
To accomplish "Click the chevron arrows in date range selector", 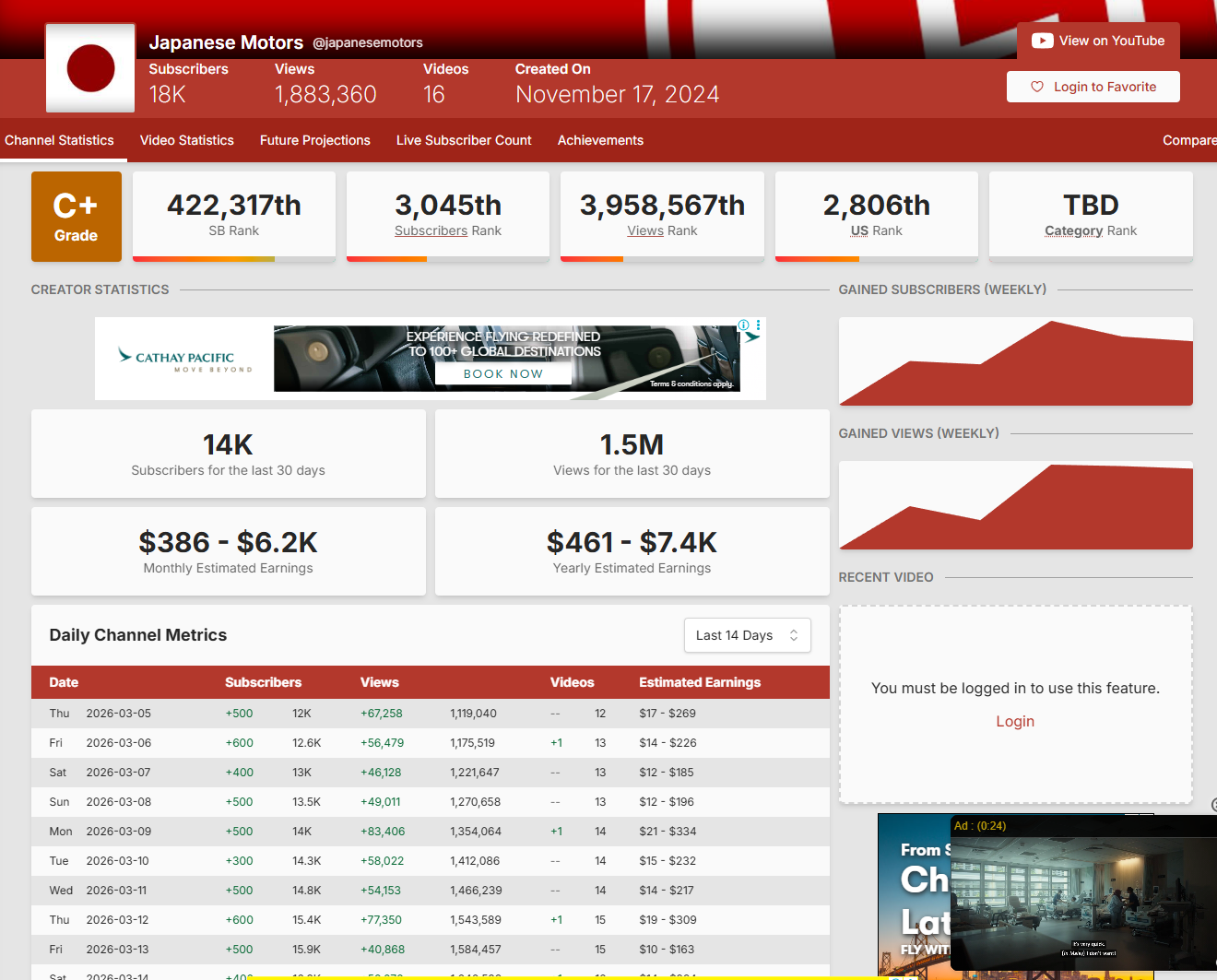I will [794, 635].
